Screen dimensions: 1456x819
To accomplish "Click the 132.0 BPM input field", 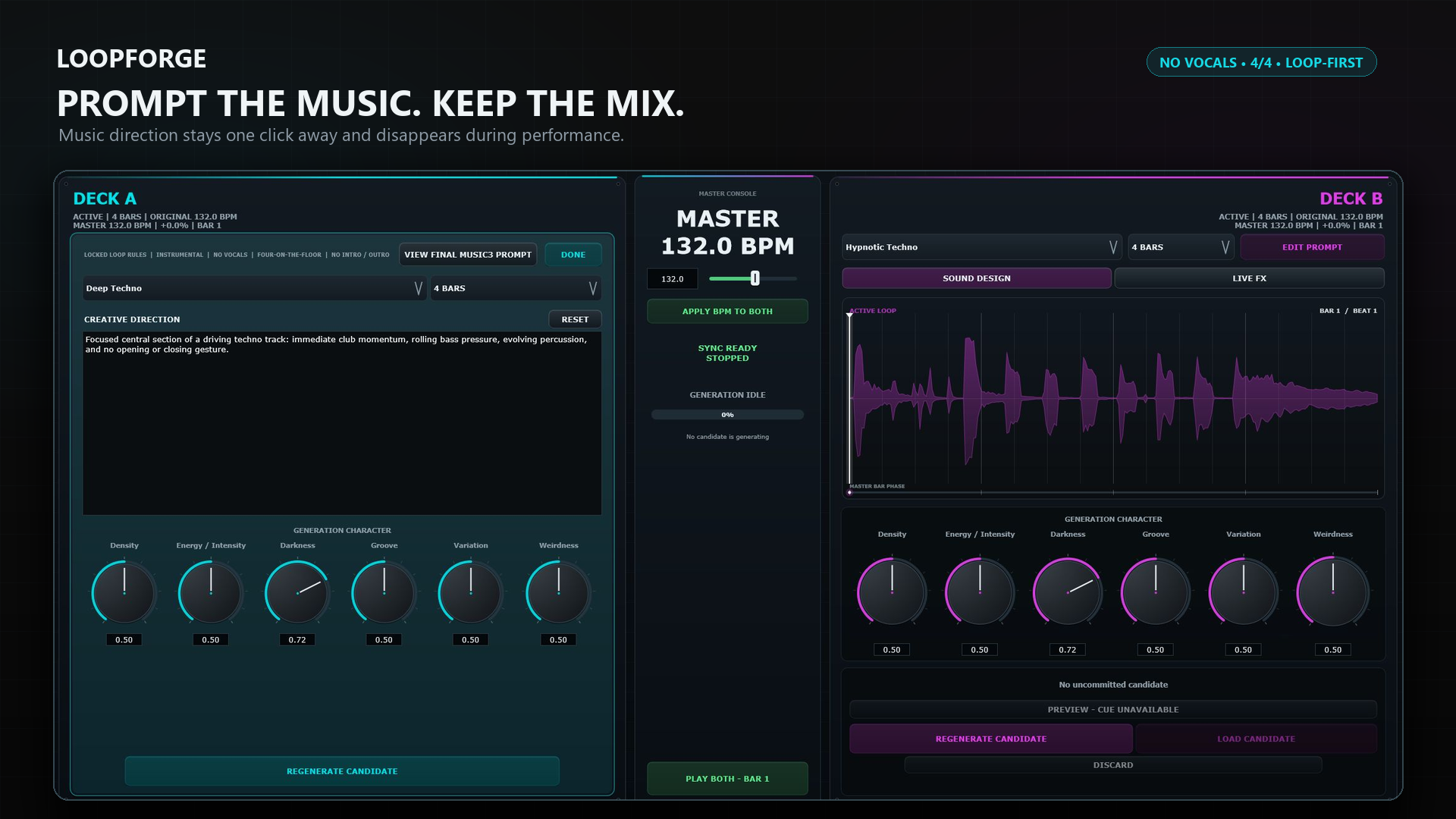I will (672, 279).
